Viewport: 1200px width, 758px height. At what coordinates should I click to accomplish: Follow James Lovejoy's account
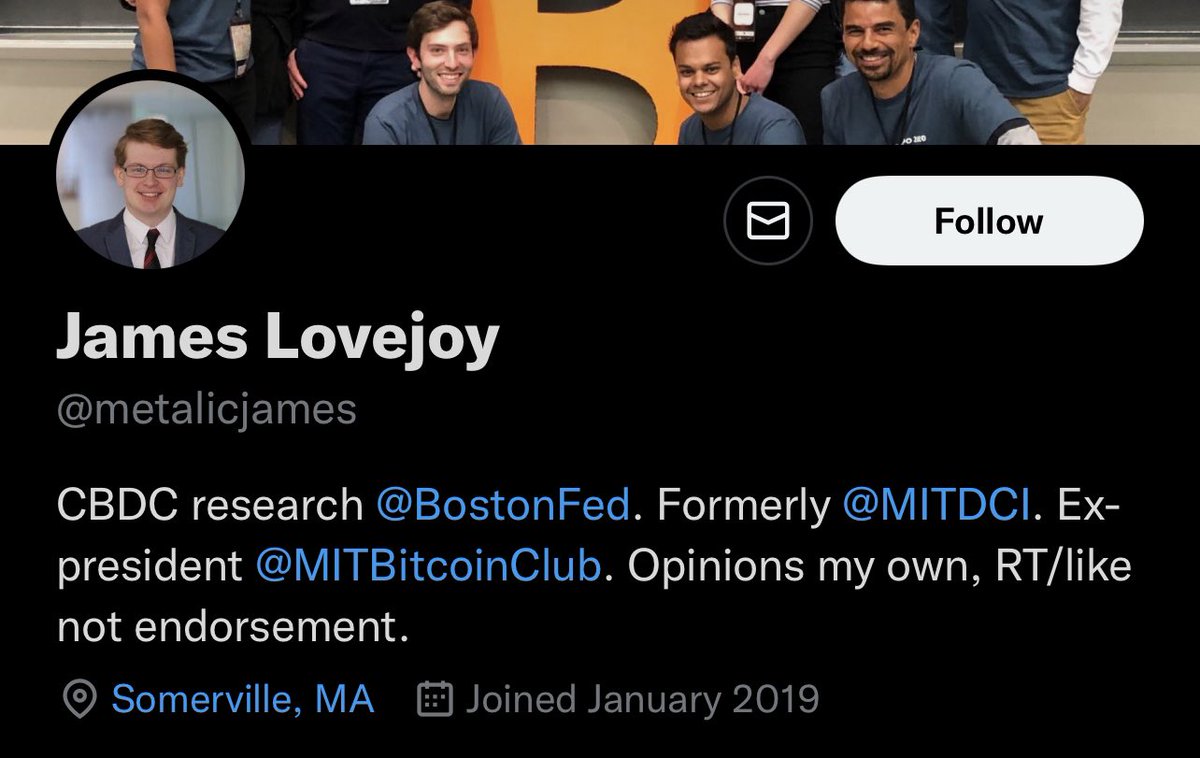click(988, 221)
